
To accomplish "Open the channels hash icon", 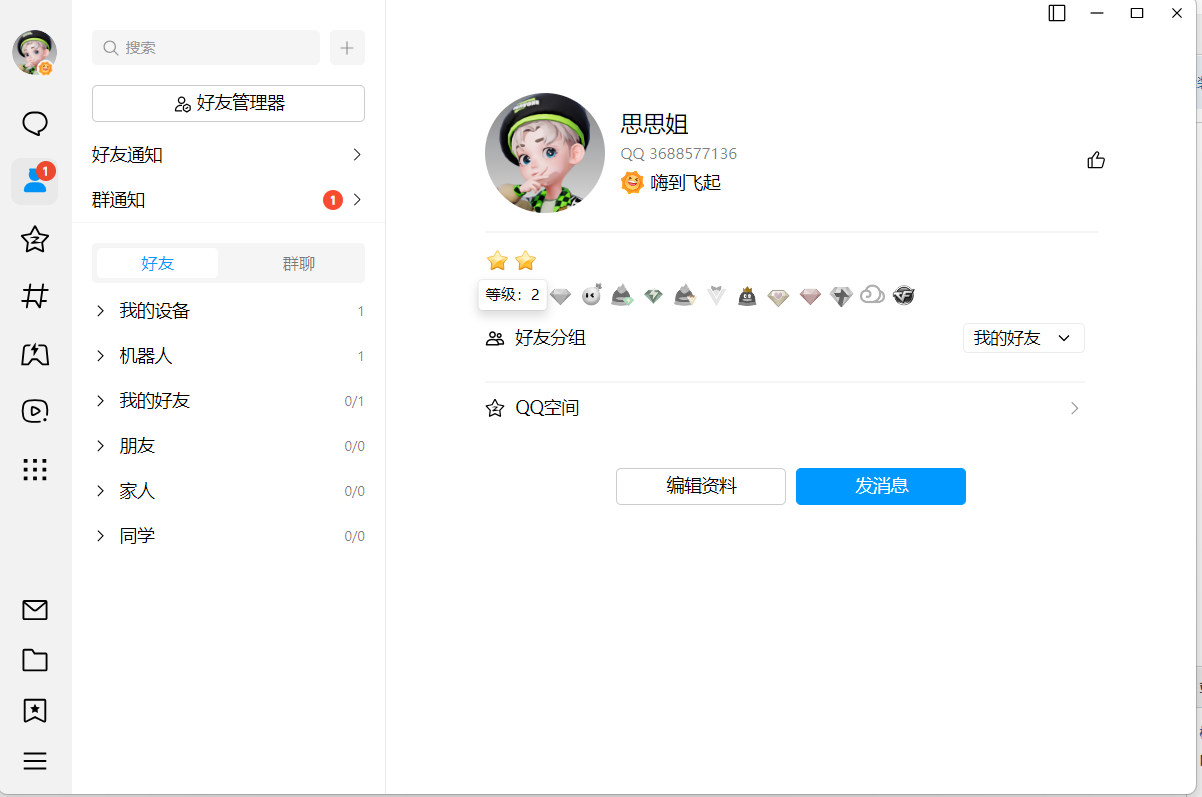I will tap(35, 296).
